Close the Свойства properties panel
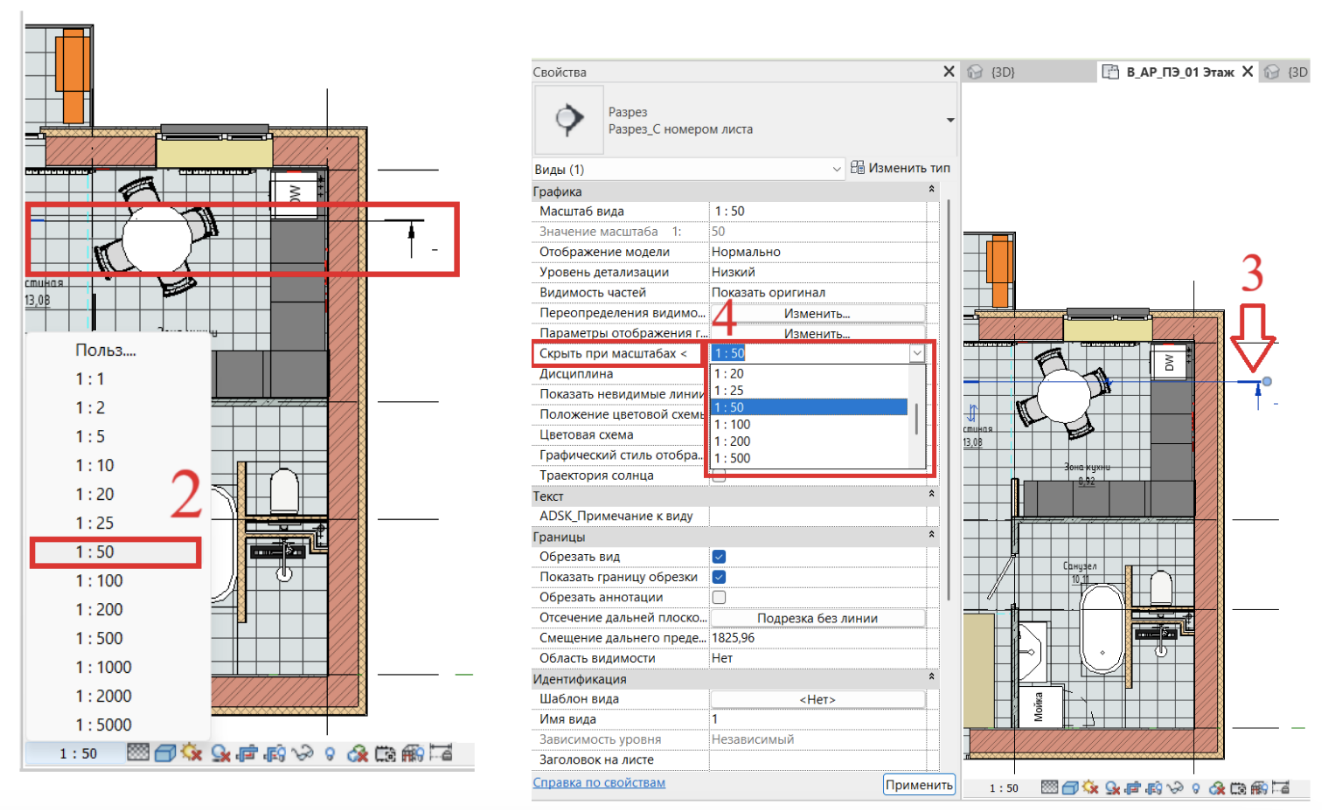Viewport: 1322px width, 810px height. (949, 71)
